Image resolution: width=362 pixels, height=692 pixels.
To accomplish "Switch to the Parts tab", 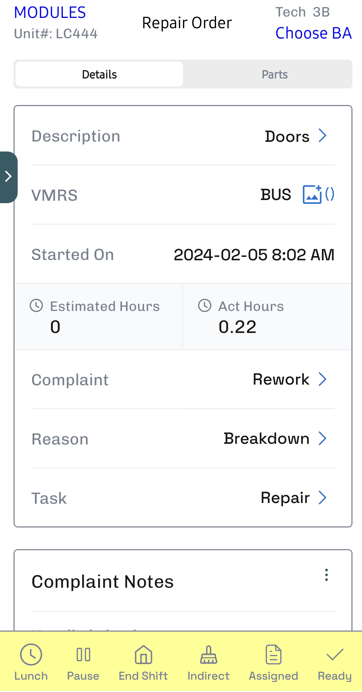I will 275,74.
